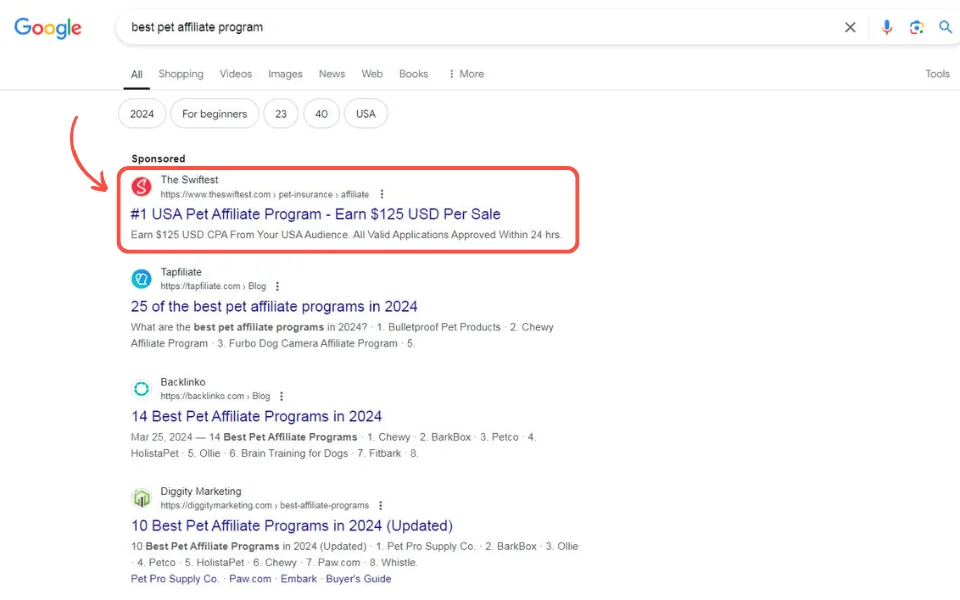Open '14 Best Pet Affiliate Programs in 2024'

(x=256, y=416)
